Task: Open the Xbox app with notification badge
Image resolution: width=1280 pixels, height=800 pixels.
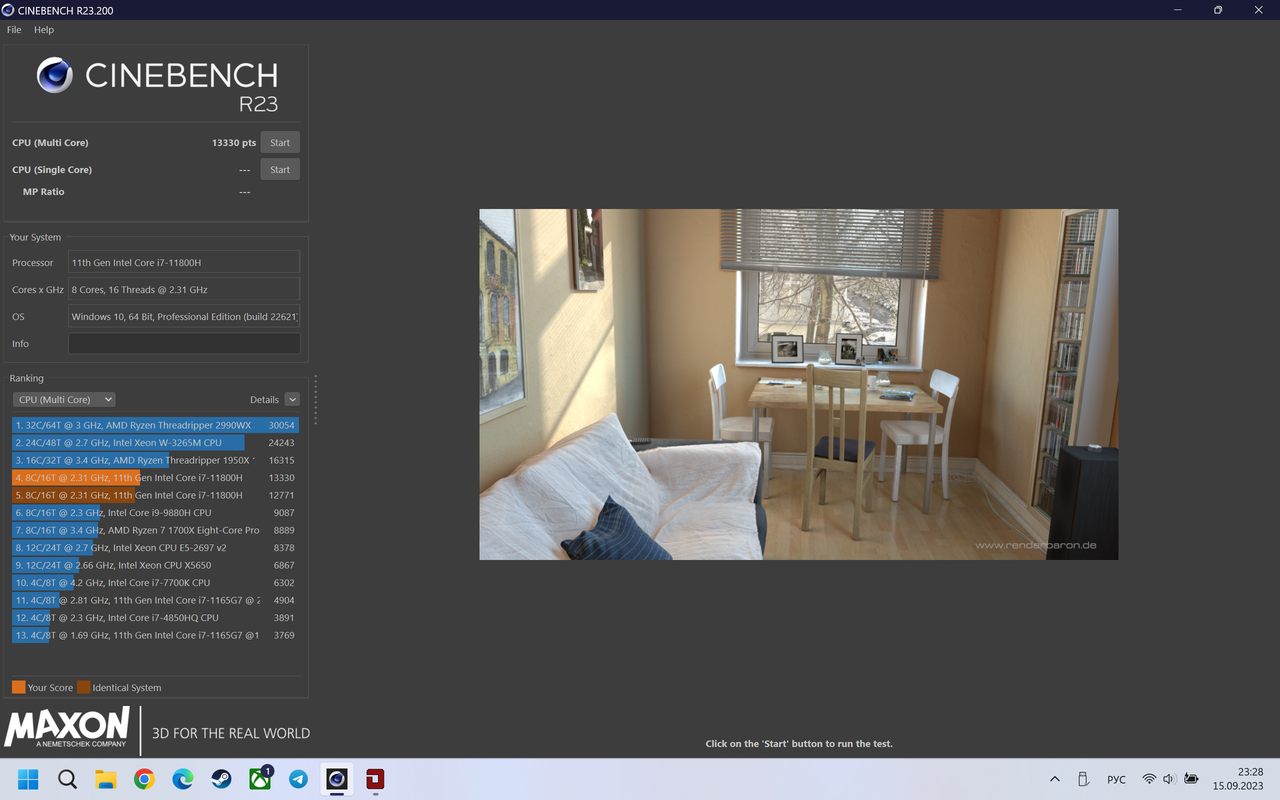Action: coord(260,778)
